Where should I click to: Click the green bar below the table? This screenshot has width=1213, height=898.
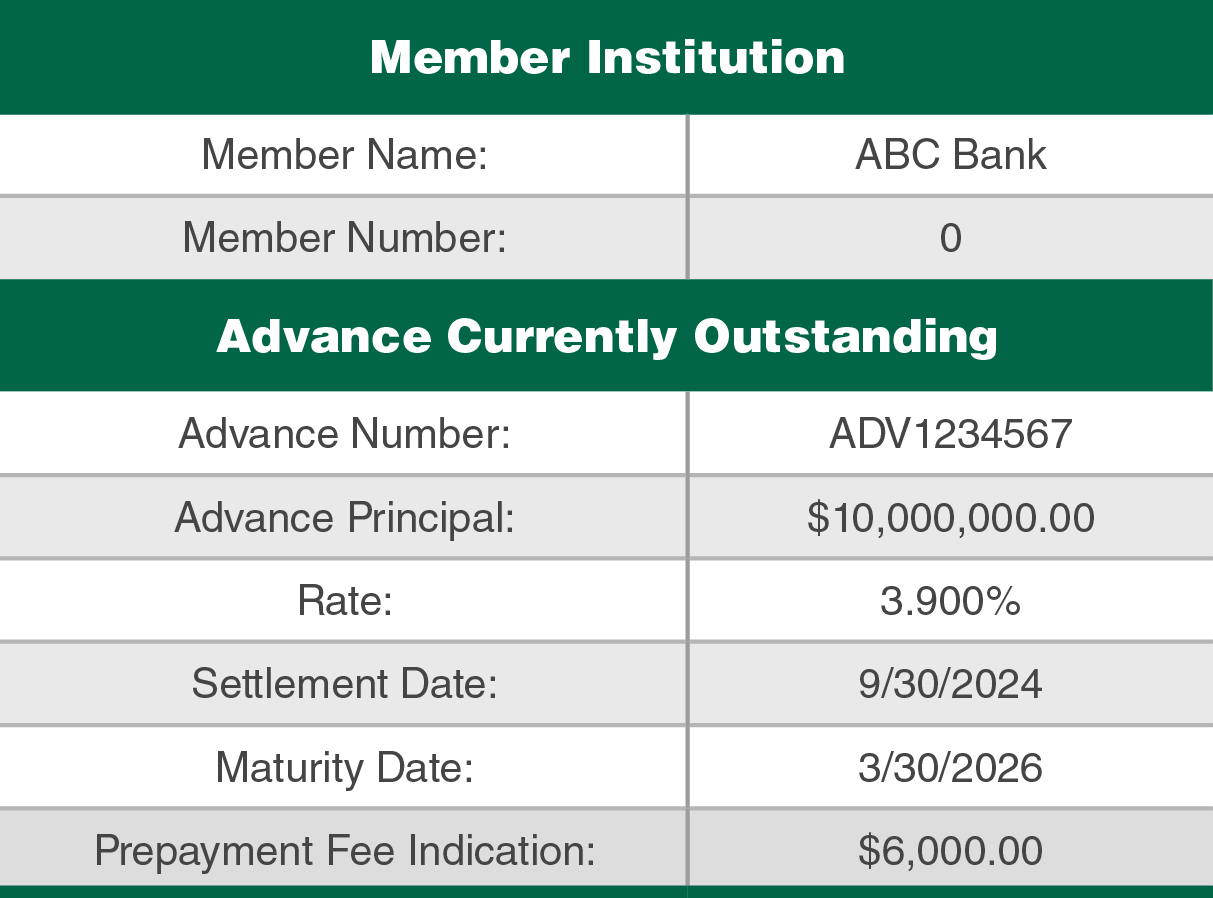pos(400,892)
